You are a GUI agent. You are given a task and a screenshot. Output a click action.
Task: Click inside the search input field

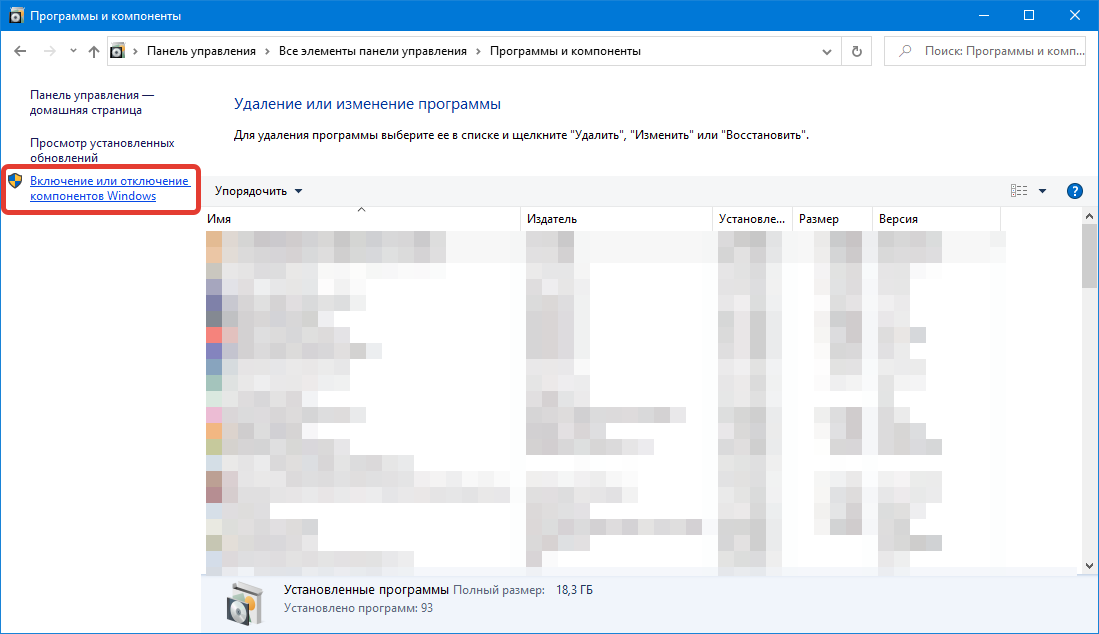990,51
